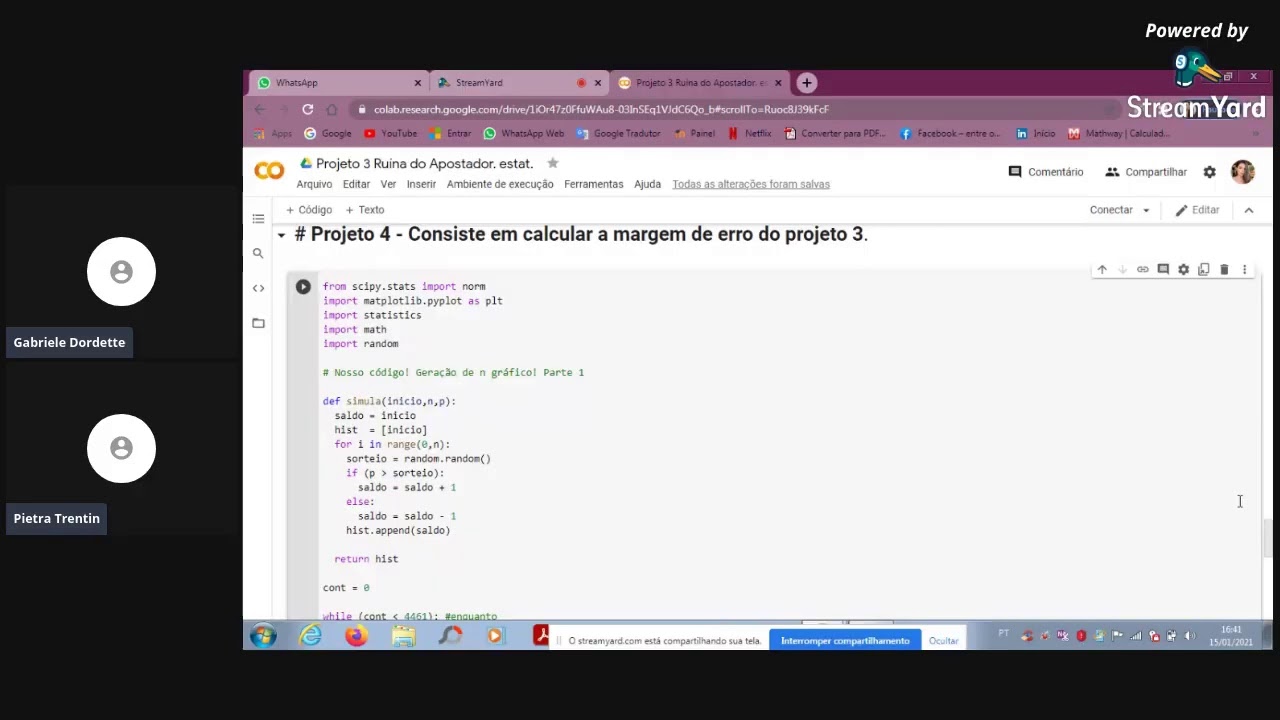Image resolution: width=1280 pixels, height=720 pixels.
Task: Open Windows Start button
Action: (263, 636)
